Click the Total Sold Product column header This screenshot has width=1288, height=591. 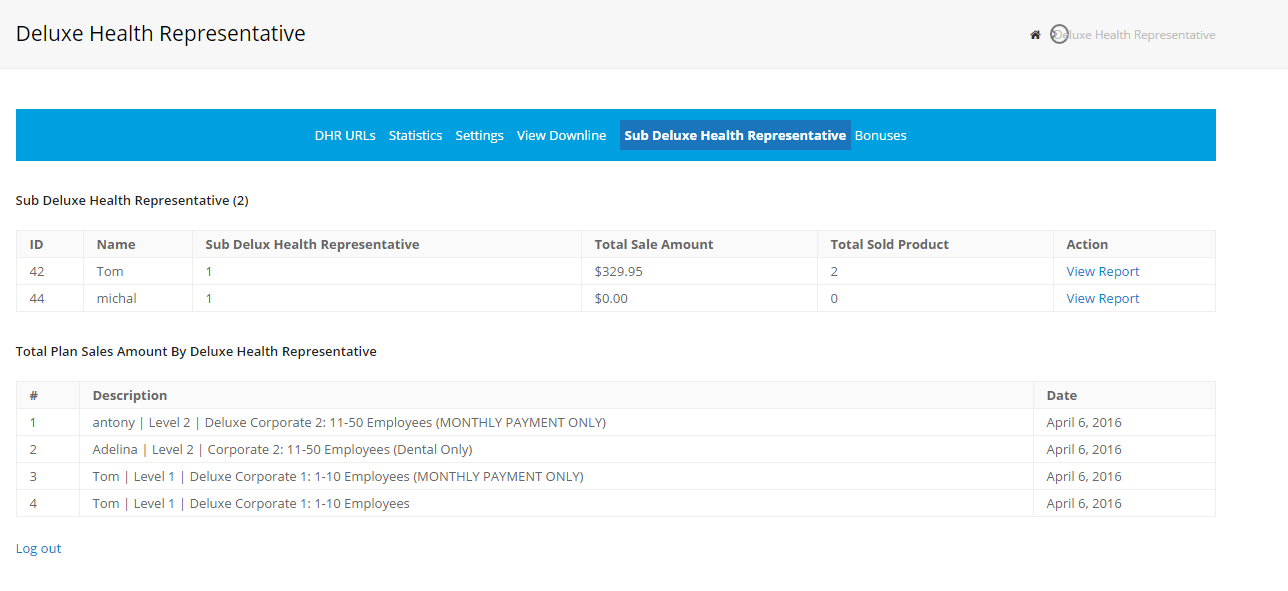889,245
